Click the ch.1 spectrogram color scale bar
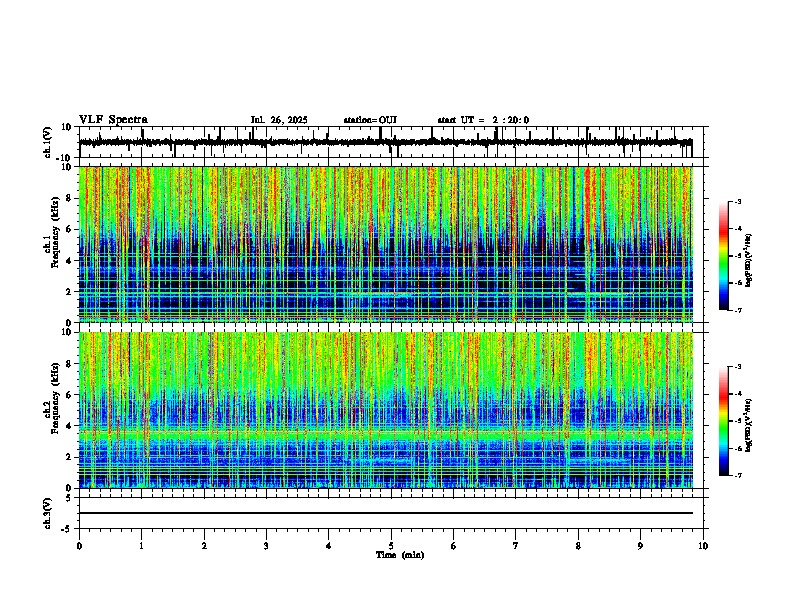Image resolution: width=792 pixels, height=612 pixels. pyautogui.click(x=723, y=256)
